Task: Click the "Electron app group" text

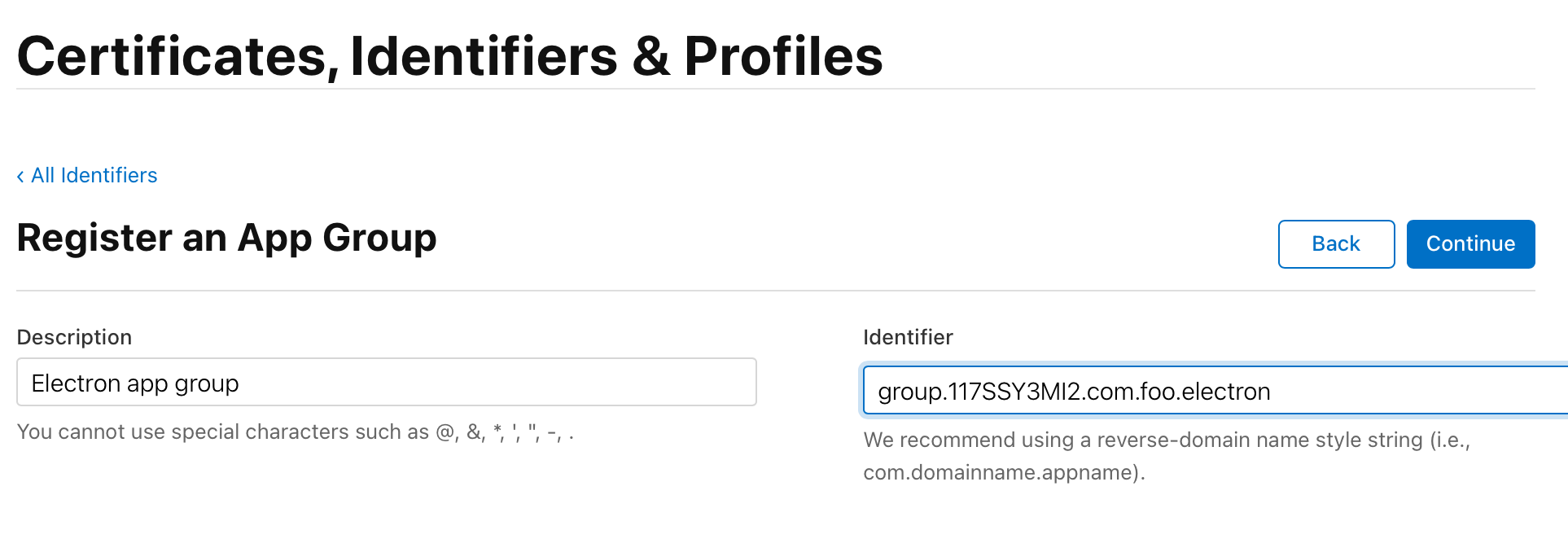Action: pos(135,383)
